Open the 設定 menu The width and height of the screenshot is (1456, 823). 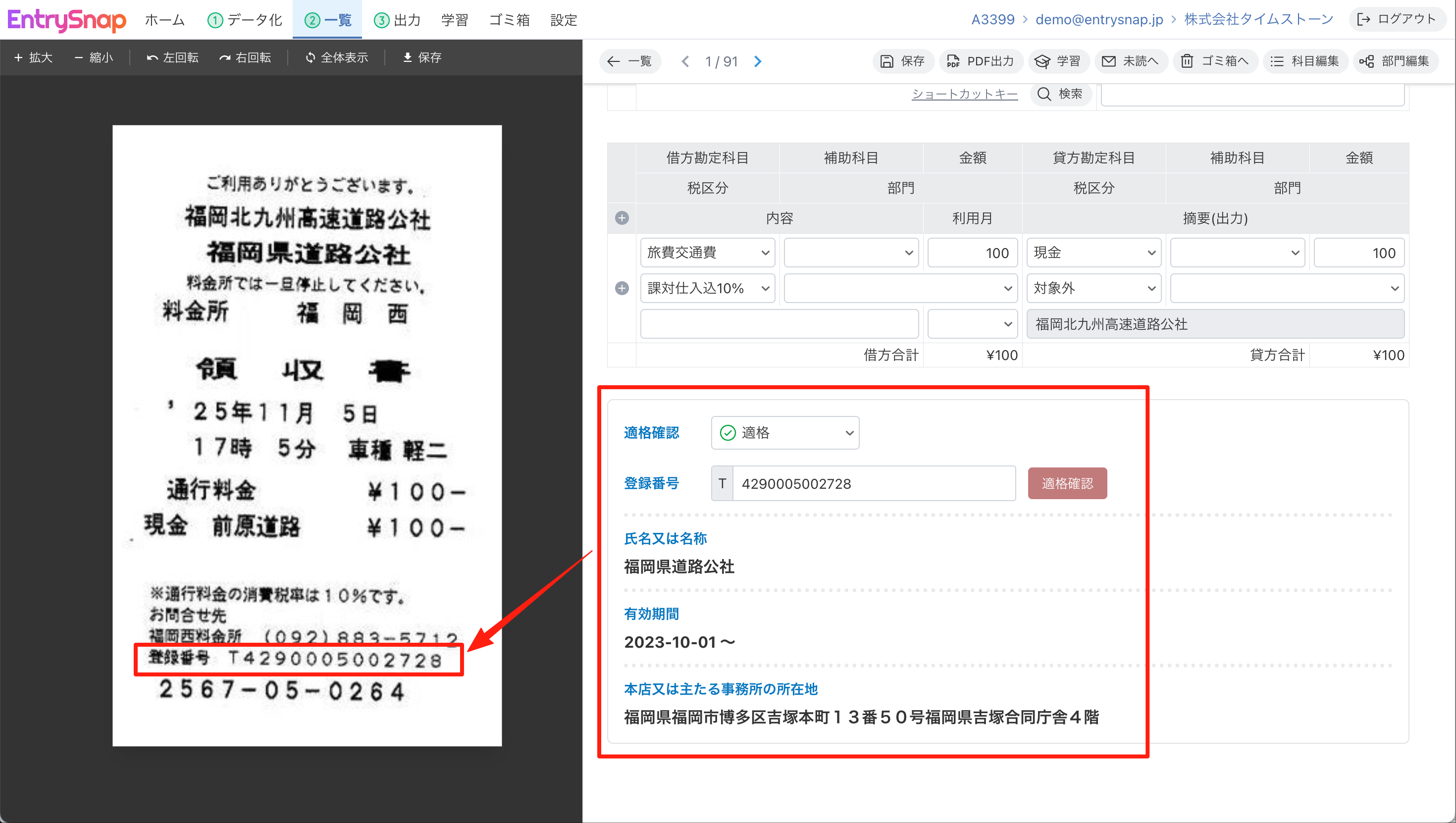click(x=564, y=20)
